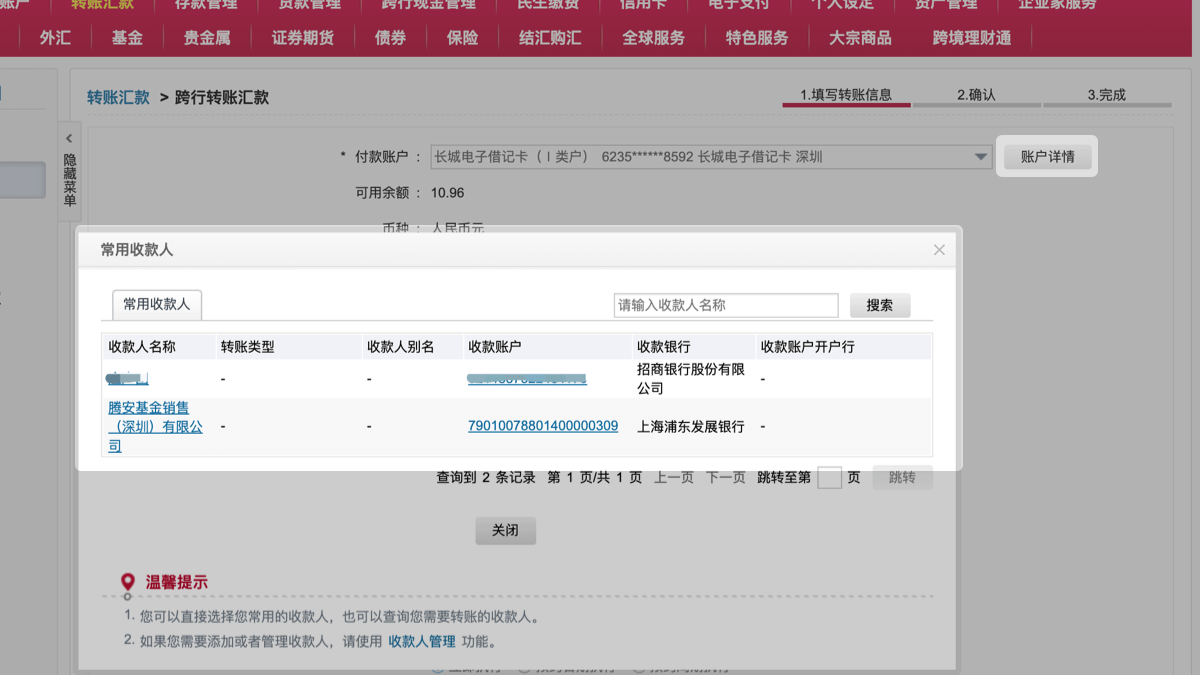Image resolution: width=1200 pixels, height=675 pixels.
Task: Click the 转账汇款 breadcrumb link
Action: click(x=118, y=97)
